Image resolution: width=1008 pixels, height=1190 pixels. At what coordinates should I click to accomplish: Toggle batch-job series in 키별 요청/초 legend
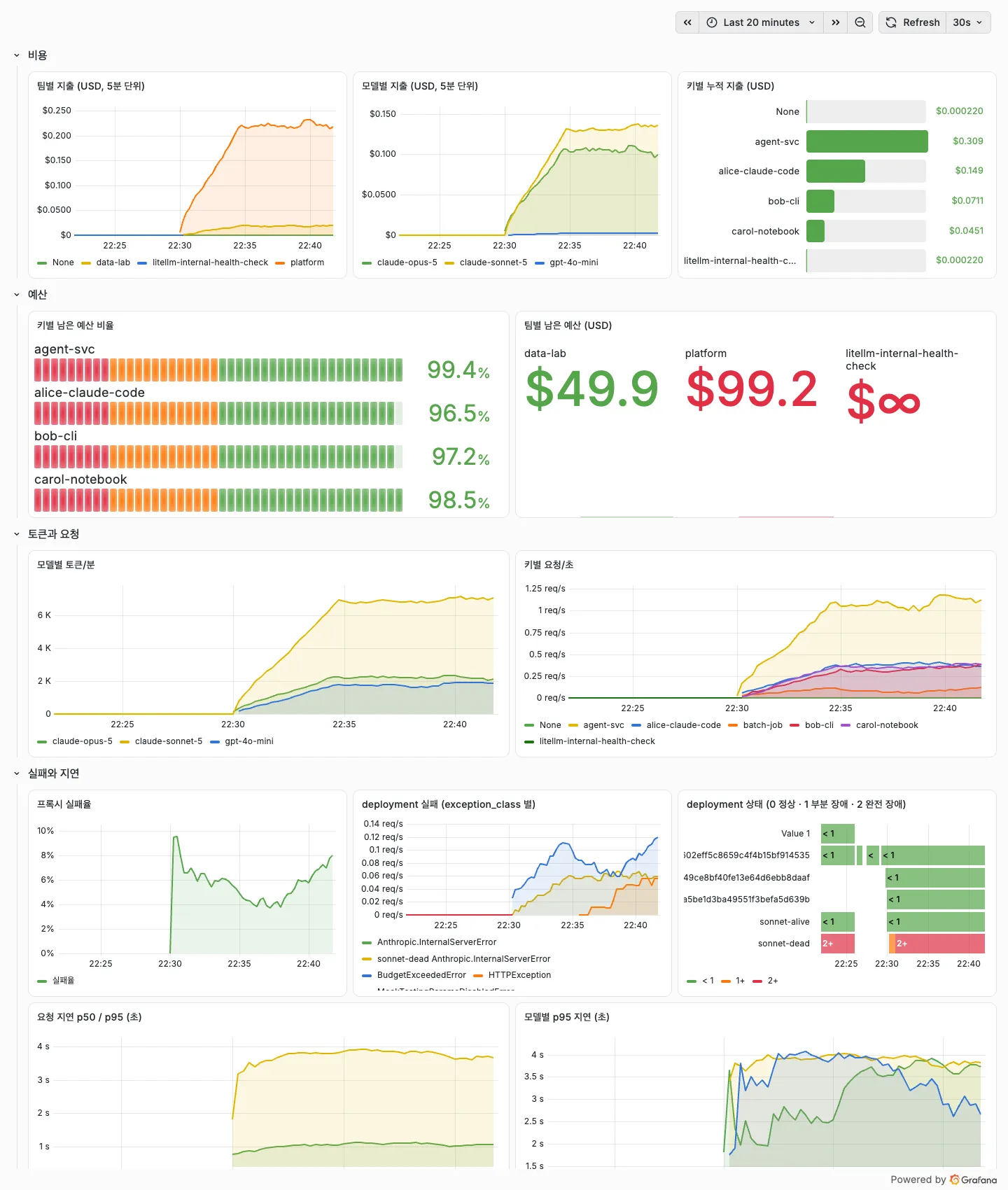point(763,725)
